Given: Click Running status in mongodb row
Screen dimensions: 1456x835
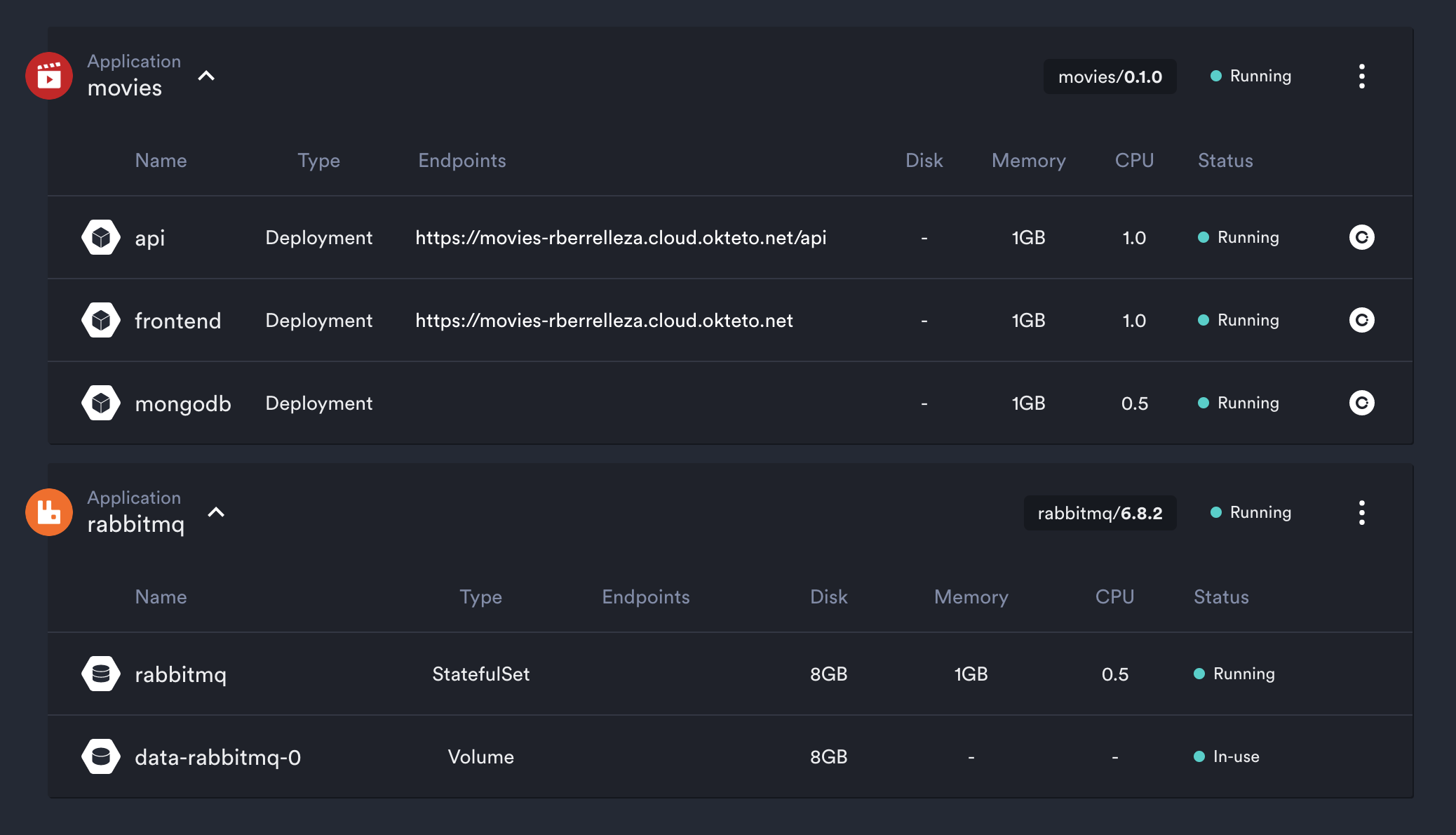Looking at the screenshot, I should (x=1239, y=403).
